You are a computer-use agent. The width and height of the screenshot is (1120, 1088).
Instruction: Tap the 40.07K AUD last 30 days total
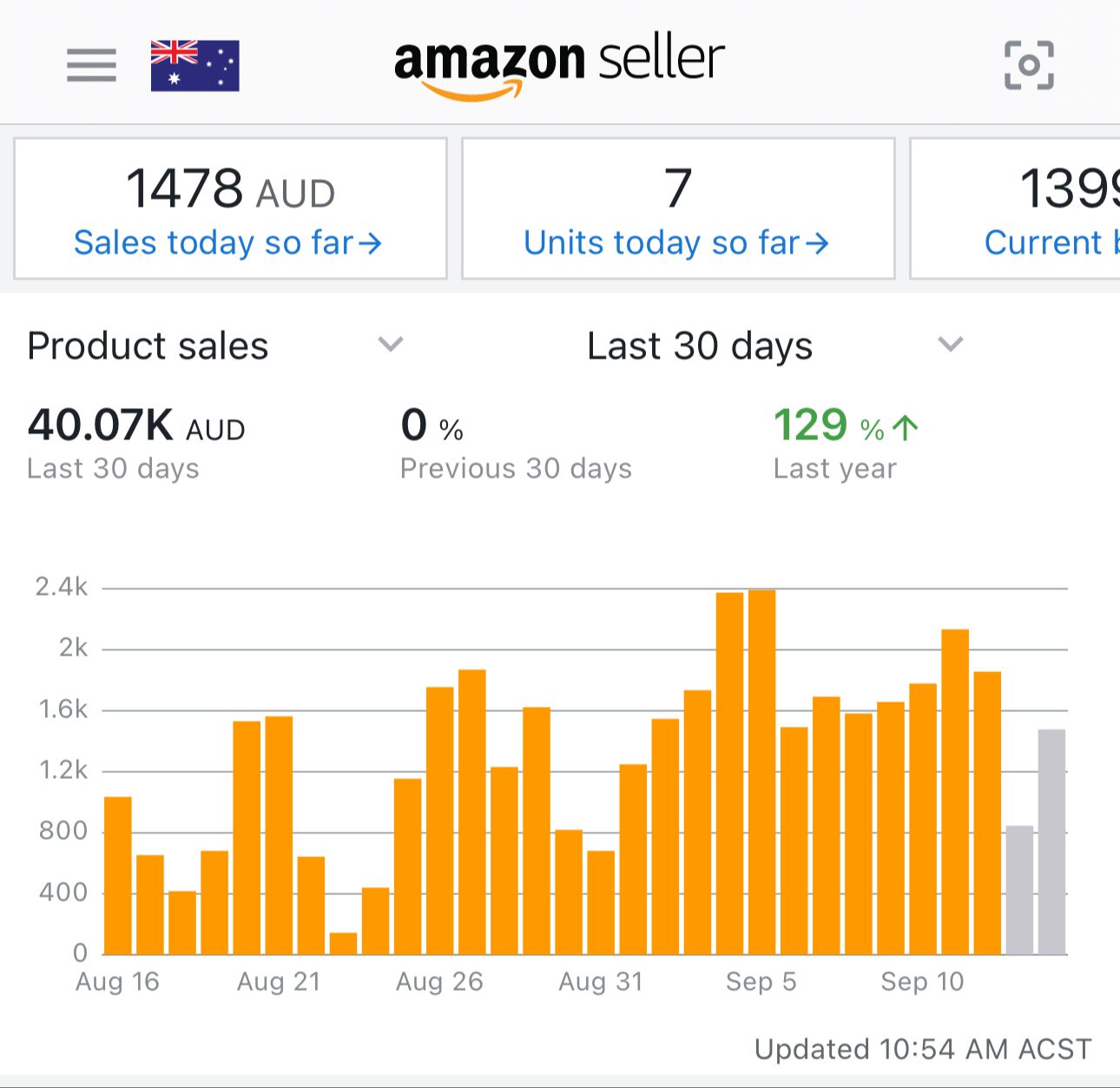click(x=136, y=425)
